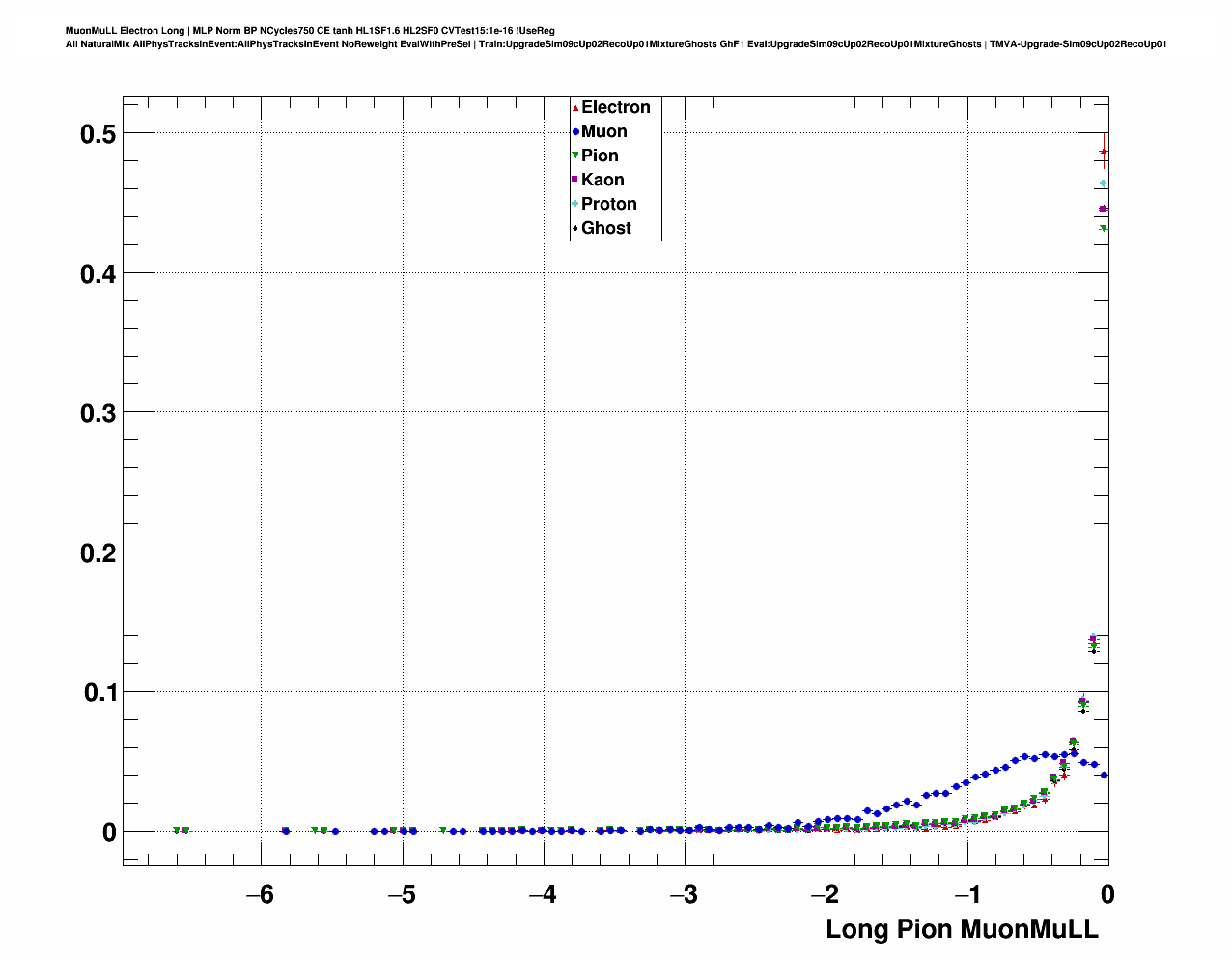Click the blue Muon circle marker in legend
The height and width of the screenshot is (962, 1232).
click(575, 132)
